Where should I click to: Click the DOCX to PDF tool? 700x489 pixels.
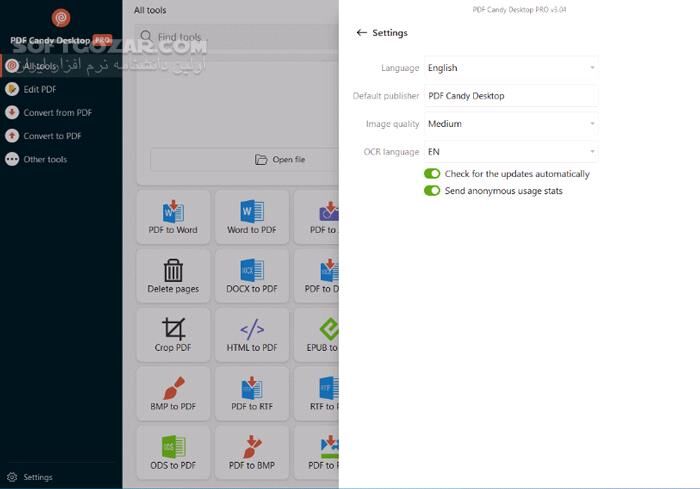(x=251, y=275)
